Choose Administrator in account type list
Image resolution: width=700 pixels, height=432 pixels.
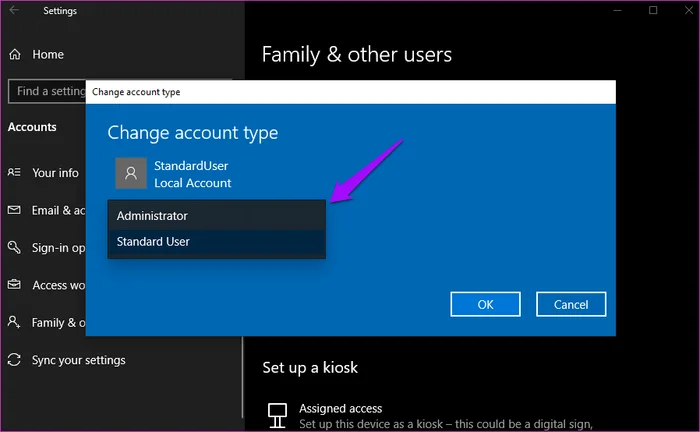click(x=217, y=216)
